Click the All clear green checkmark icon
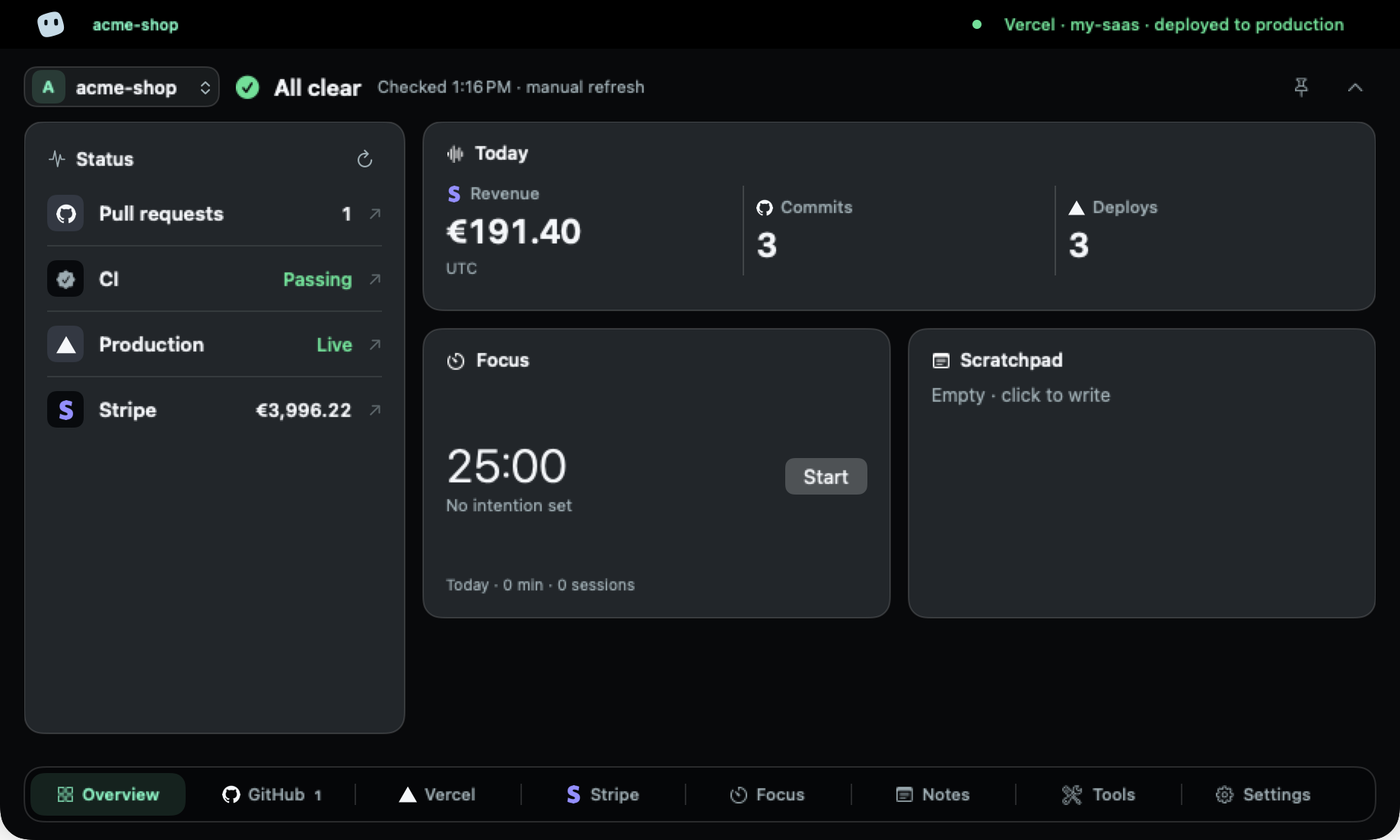This screenshot has width=1400, height=840. click(247, 87)
